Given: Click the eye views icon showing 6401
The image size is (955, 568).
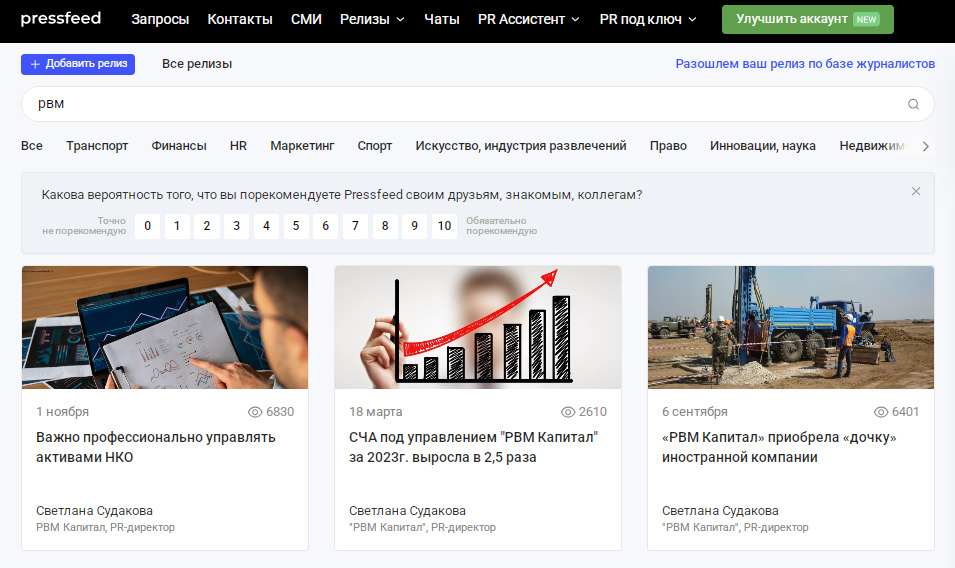Looking at the screenshot, I should coord(881,412).
